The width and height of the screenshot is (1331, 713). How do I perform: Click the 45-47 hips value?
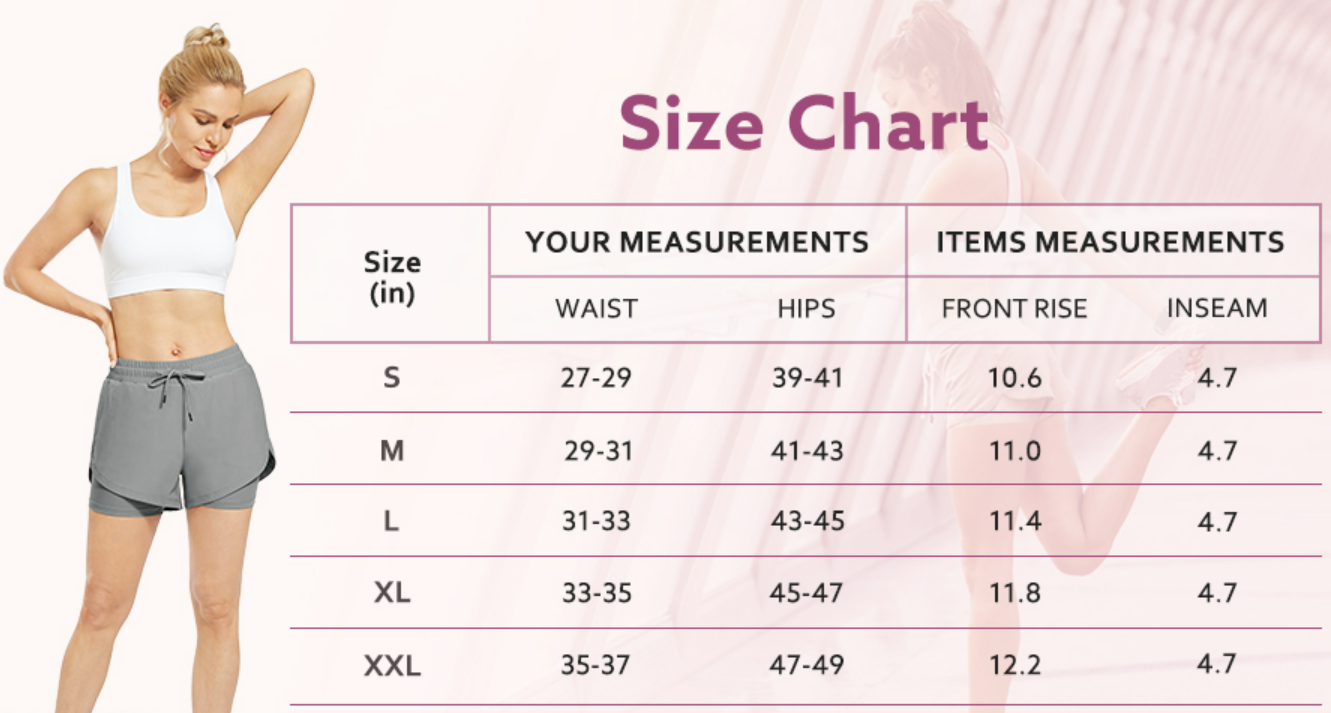807,593
